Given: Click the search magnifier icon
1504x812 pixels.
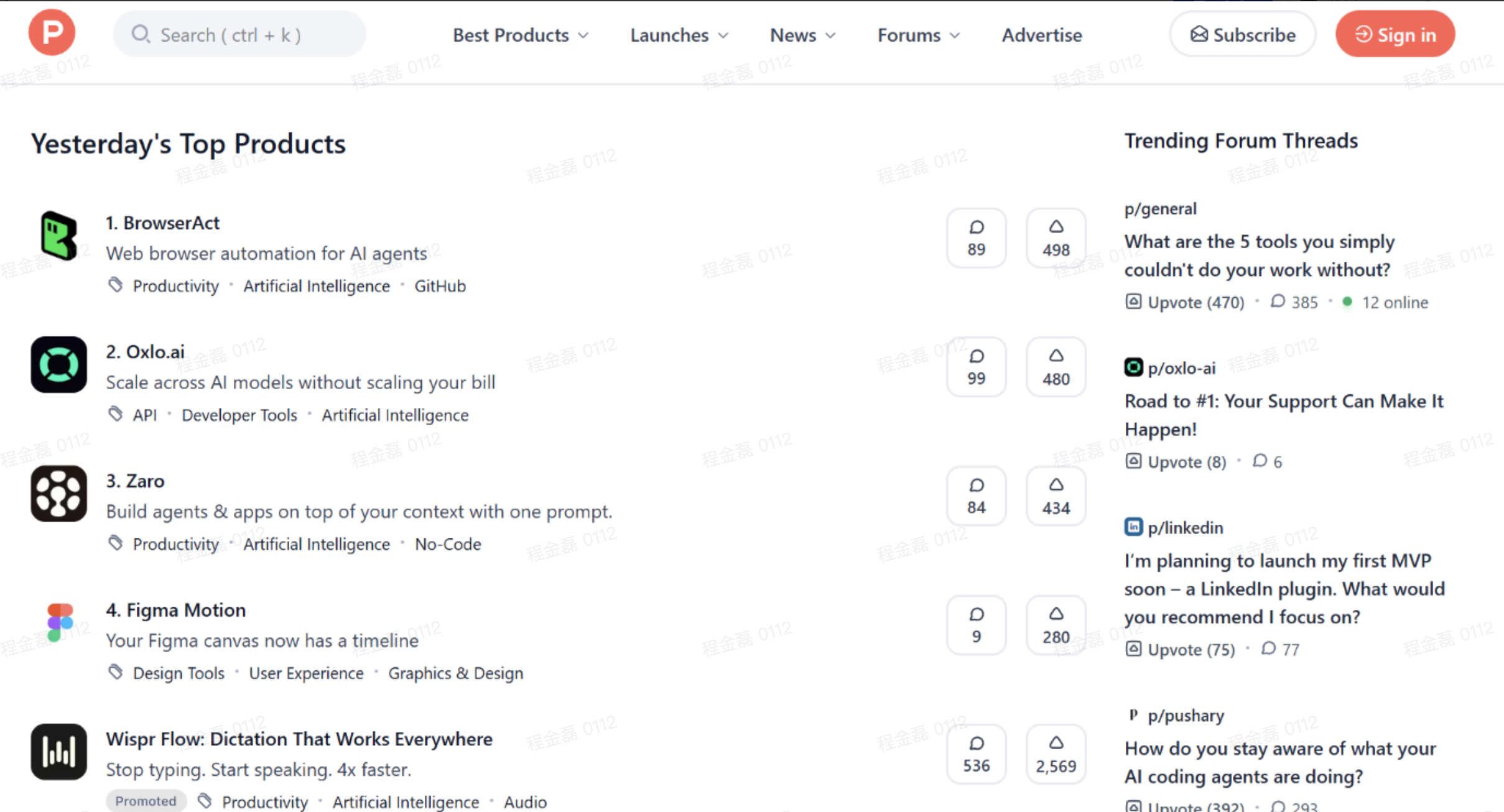Looking at the screenshot, I should pos(141,34).
